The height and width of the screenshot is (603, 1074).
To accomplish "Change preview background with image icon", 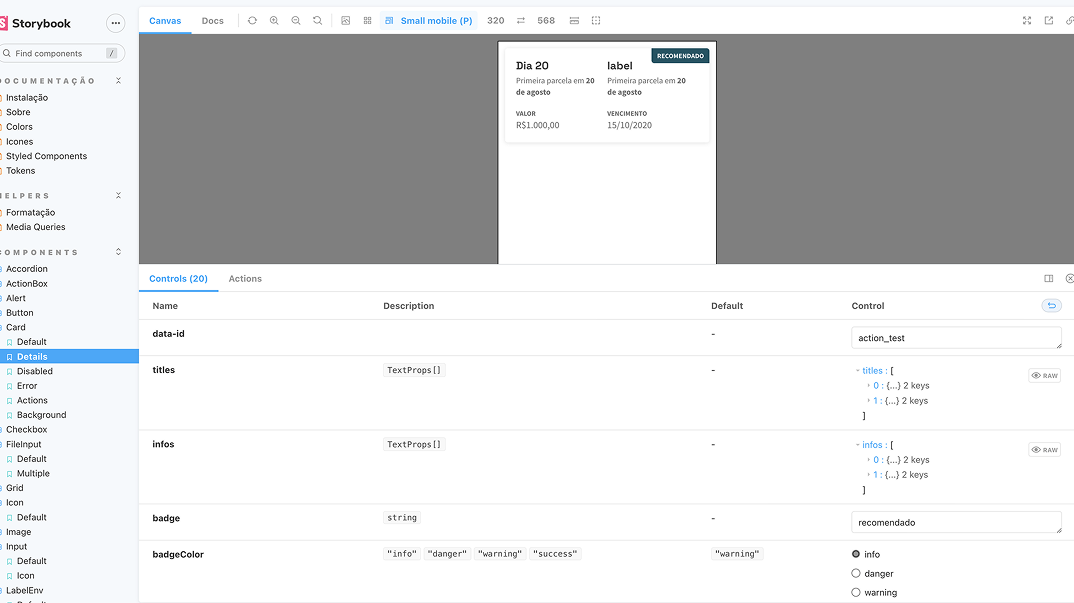I will (x=346, y=21).
